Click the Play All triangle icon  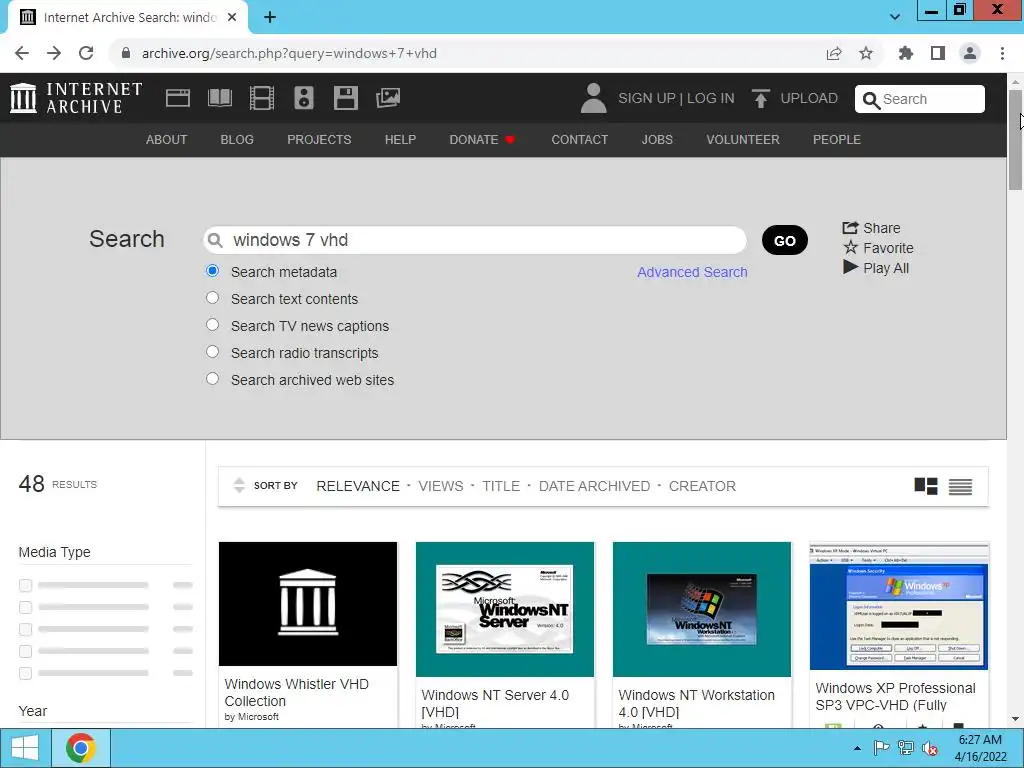(850, 267)
